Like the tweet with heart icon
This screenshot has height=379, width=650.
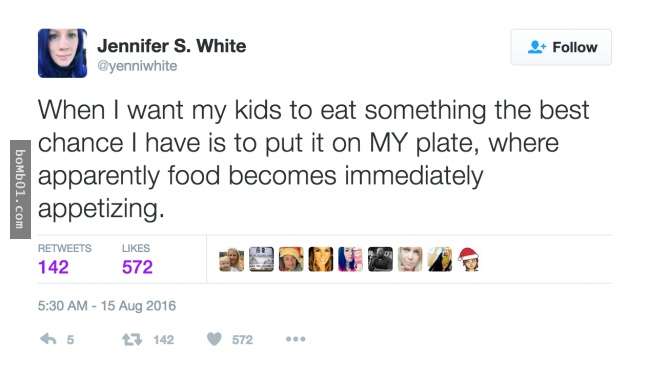tap(214, 339)
